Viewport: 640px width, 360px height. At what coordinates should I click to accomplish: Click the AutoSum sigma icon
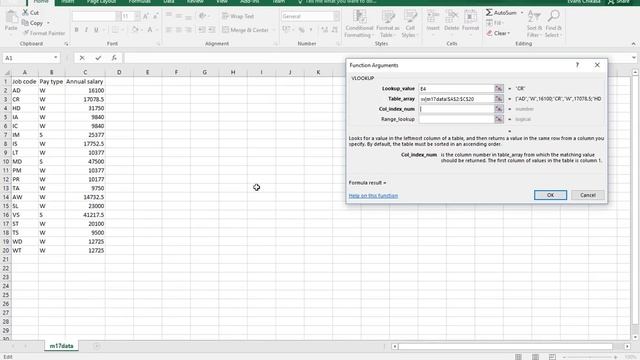pos(489,13)
